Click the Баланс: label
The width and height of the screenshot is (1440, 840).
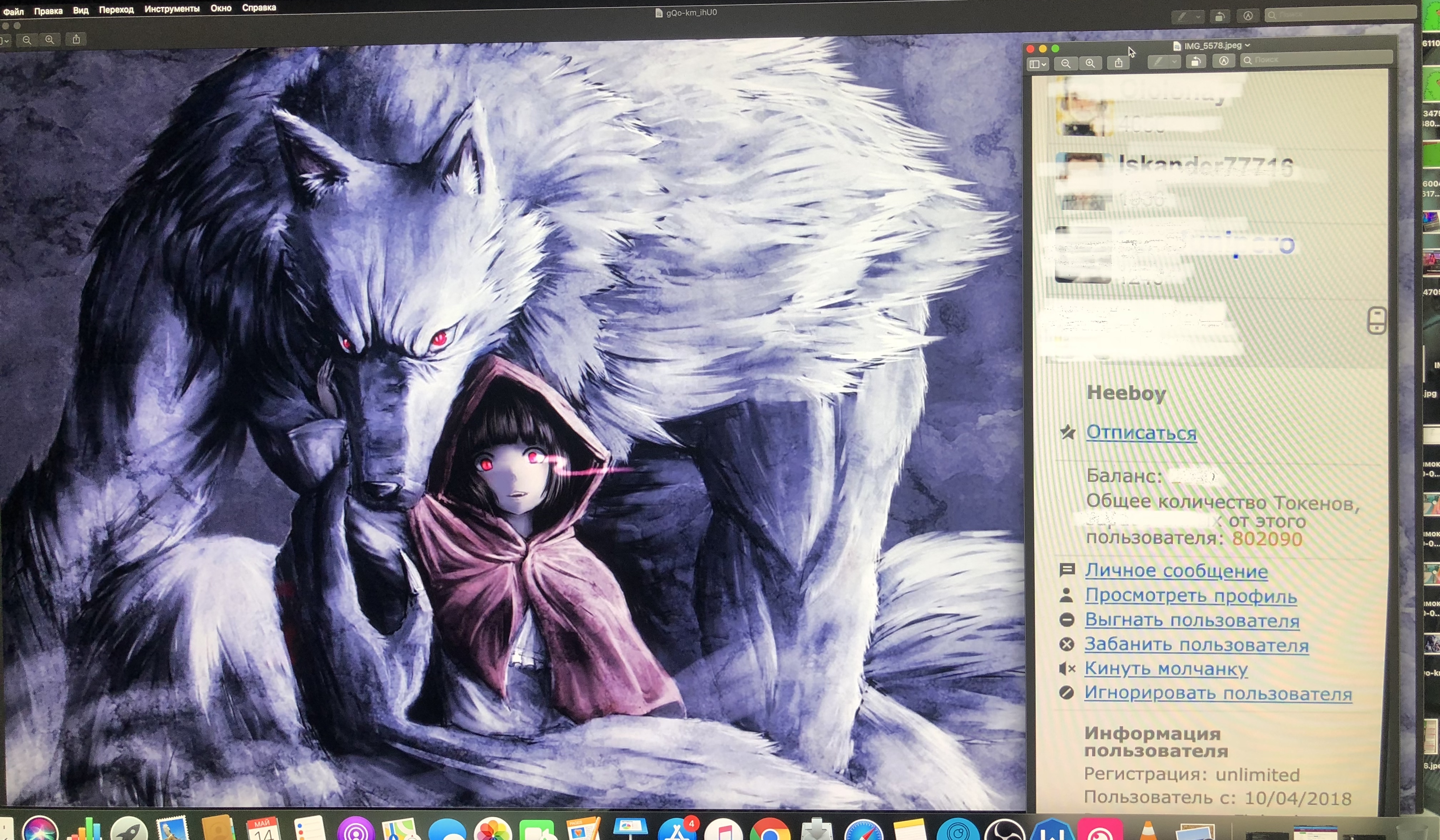(1124, 476)
